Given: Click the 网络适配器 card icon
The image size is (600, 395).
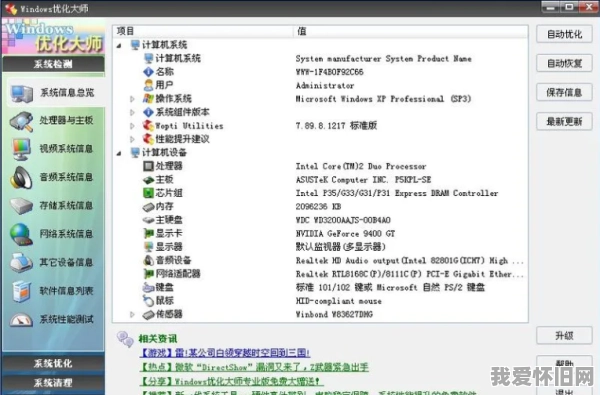Looking at the screenshot, I should (148, 274).
